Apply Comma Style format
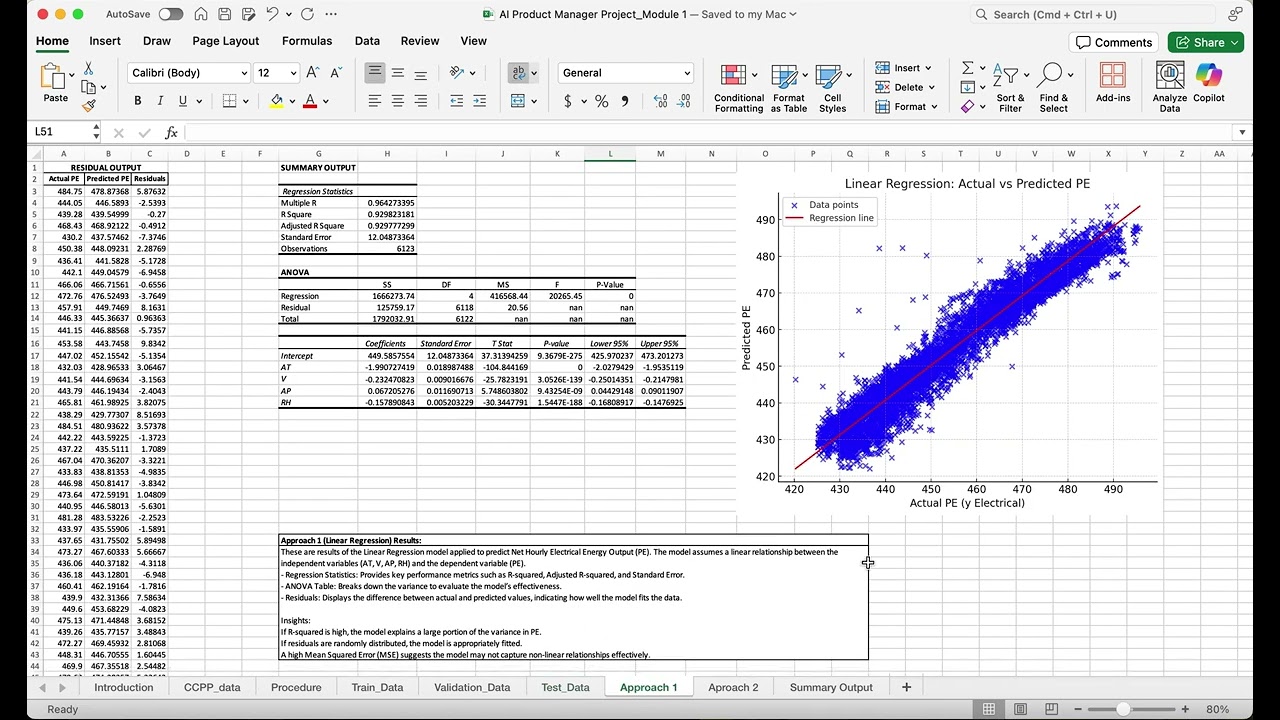 click(x=625, y=101)
